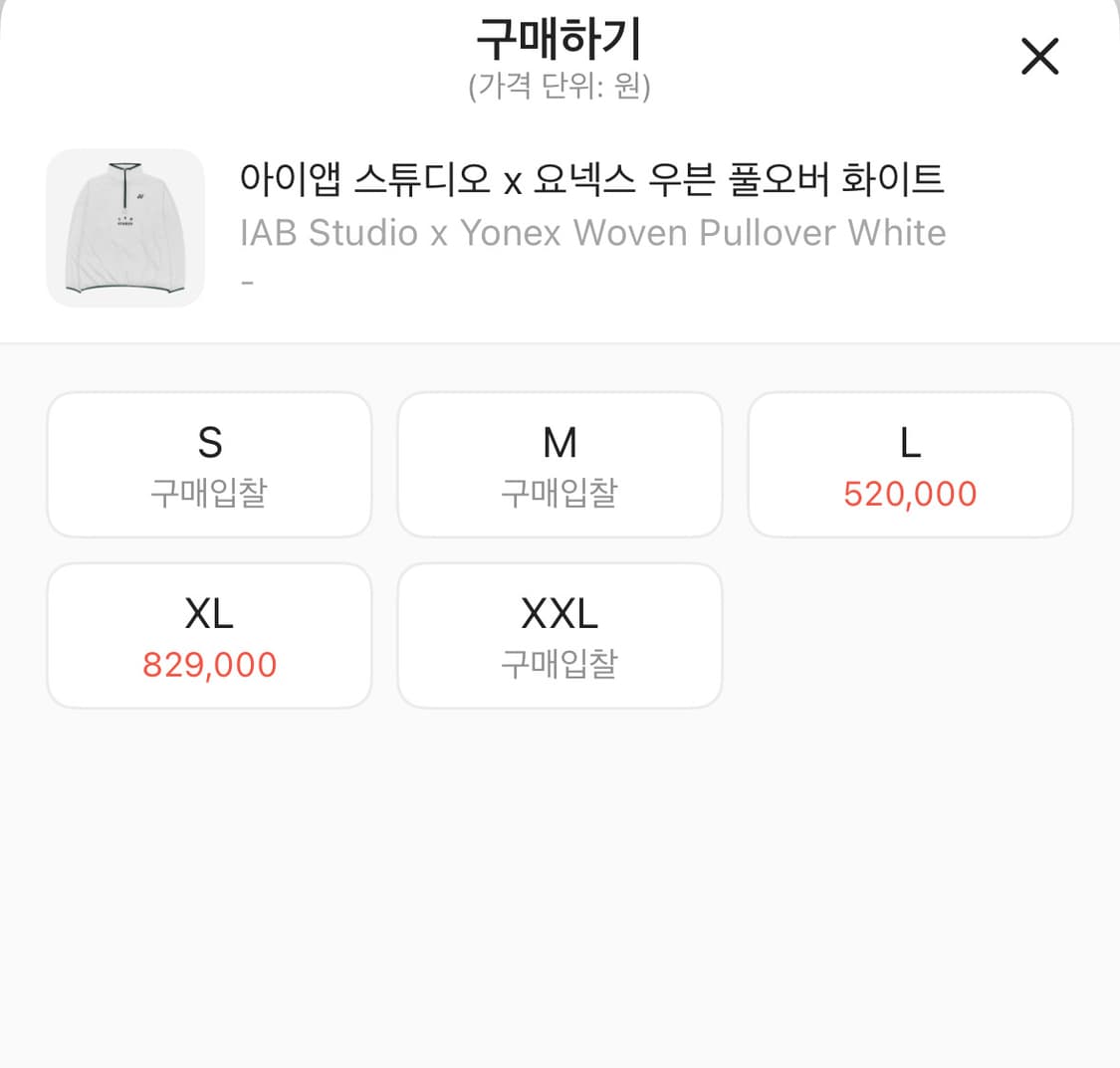Viewport: 1120px width, 1068px height.
Task: Click 구매입찰 text under size XXL
Action: [x=559, y=665]
